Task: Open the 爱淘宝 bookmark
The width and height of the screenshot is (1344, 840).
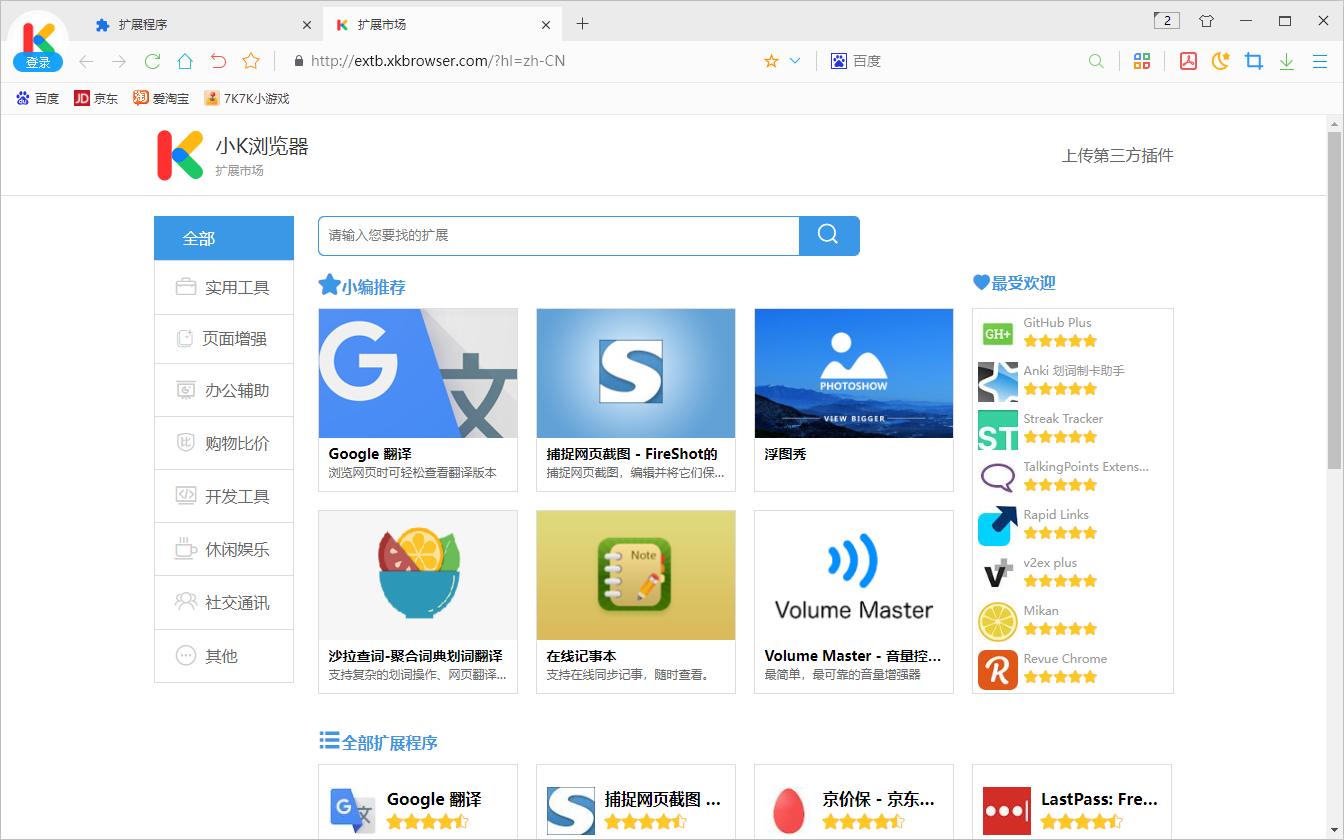Action: 161,98
